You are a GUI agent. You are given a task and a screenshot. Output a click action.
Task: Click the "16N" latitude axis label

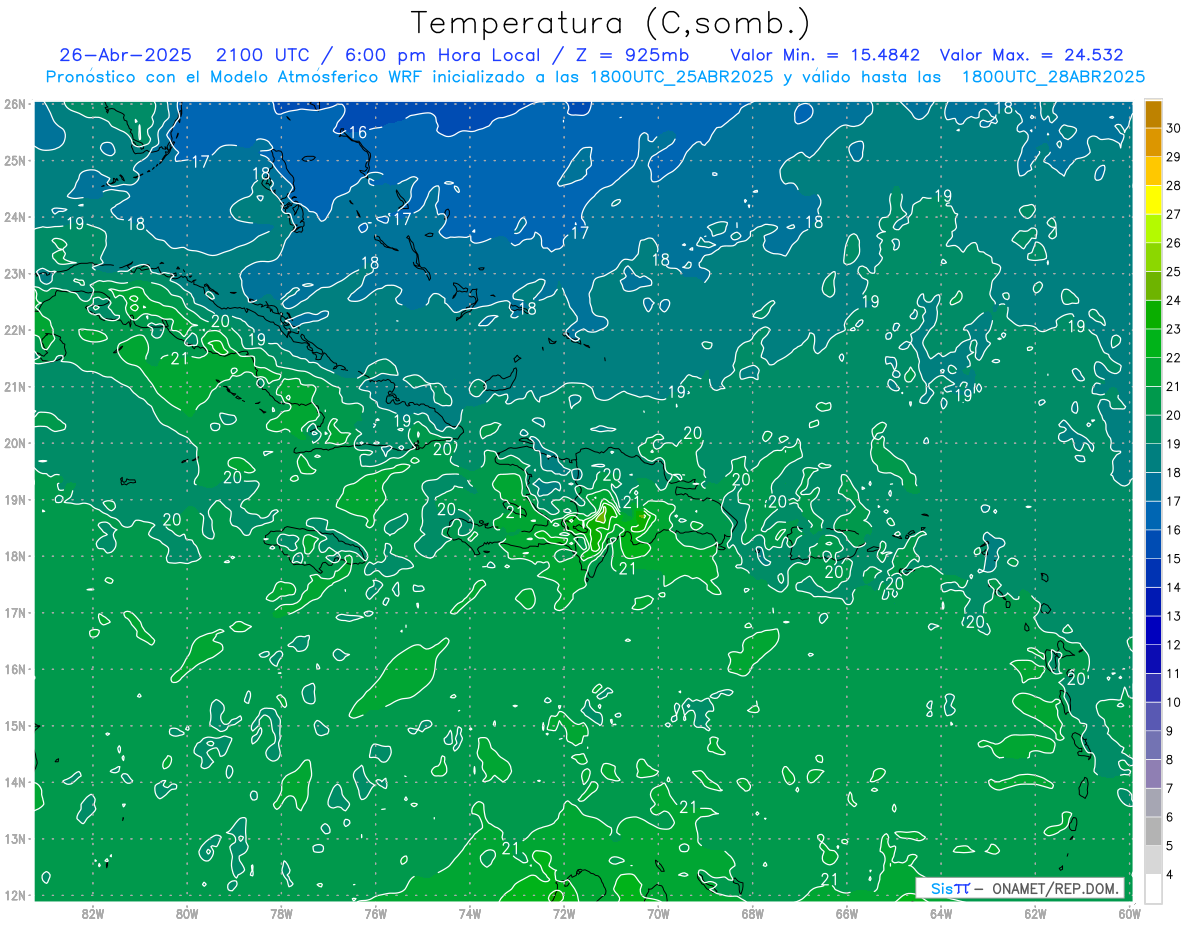pyautogui.click(x=15, y=669)
